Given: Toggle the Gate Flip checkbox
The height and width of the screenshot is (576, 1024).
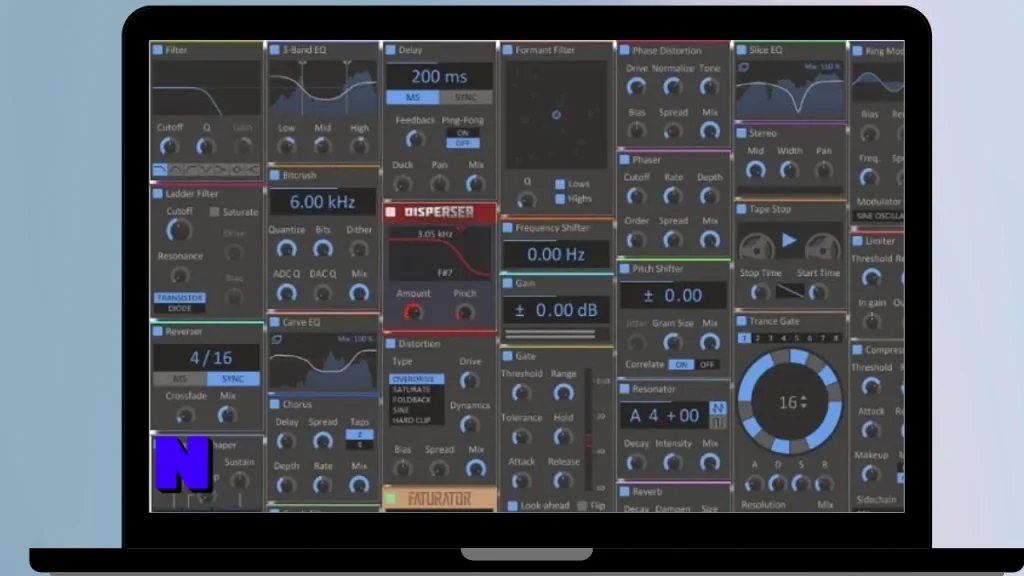Looking at the screenshot, I should click(x=582, y=505).
